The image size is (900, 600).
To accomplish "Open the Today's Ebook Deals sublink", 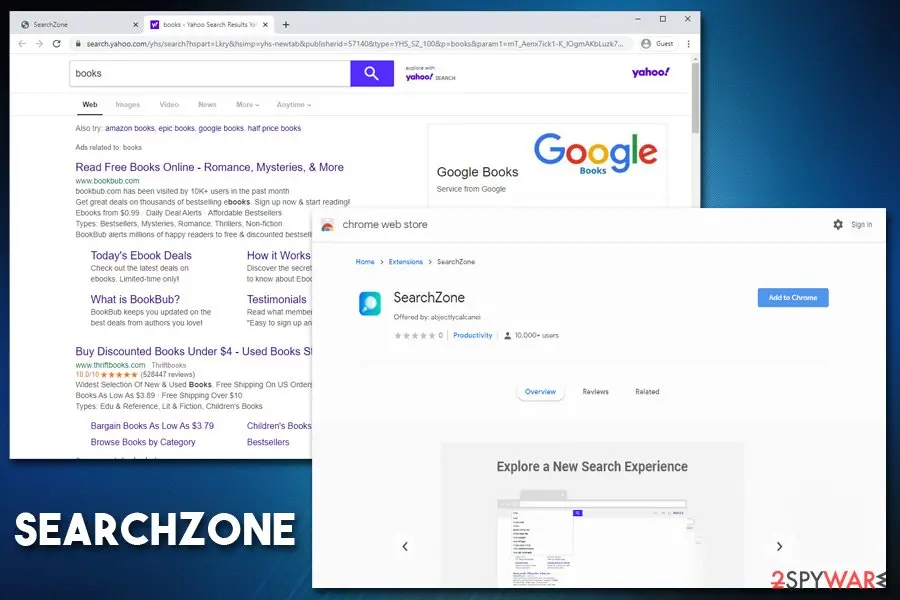I will point(141,256).
